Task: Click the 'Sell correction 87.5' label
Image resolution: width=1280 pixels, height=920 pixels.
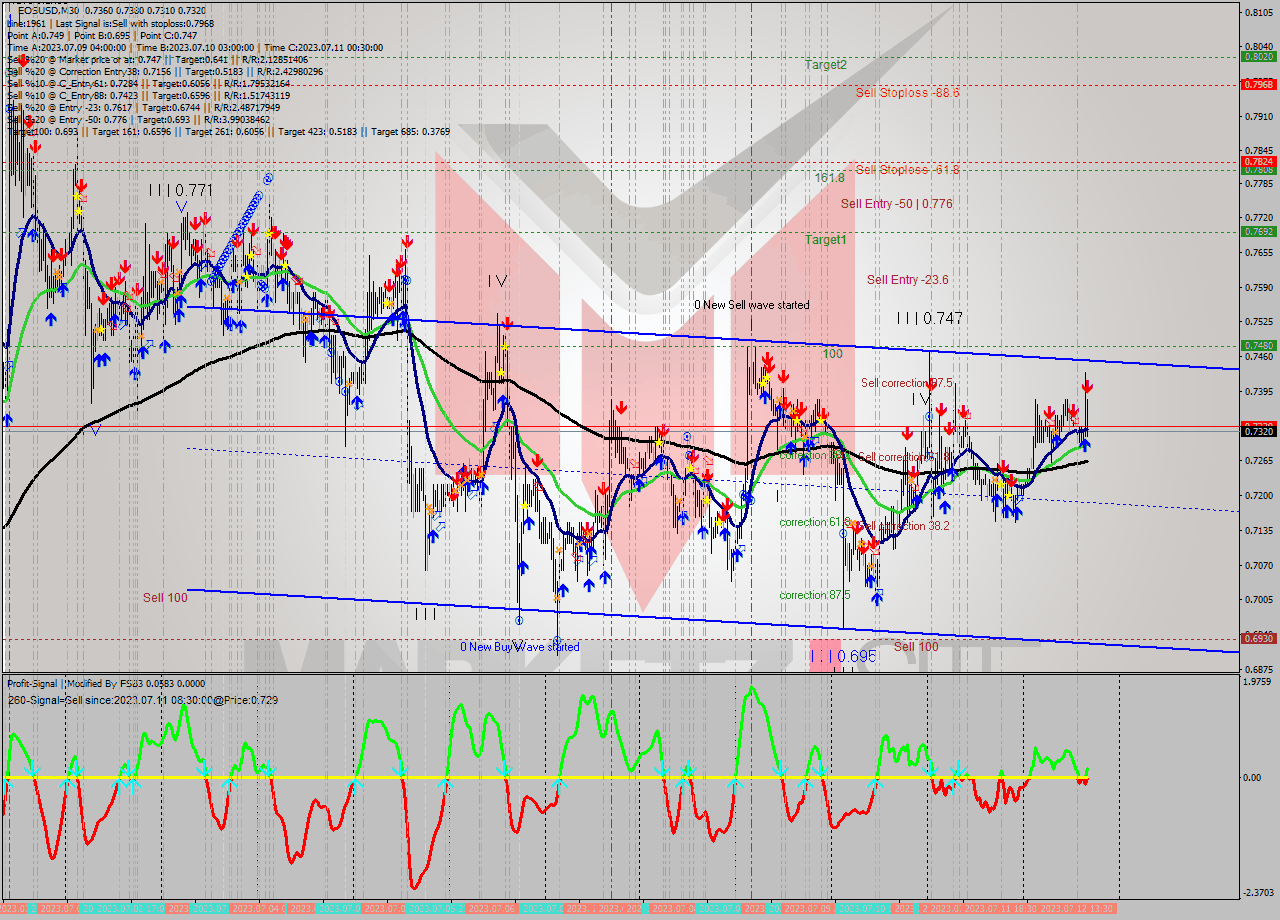Action: (906, 383)
